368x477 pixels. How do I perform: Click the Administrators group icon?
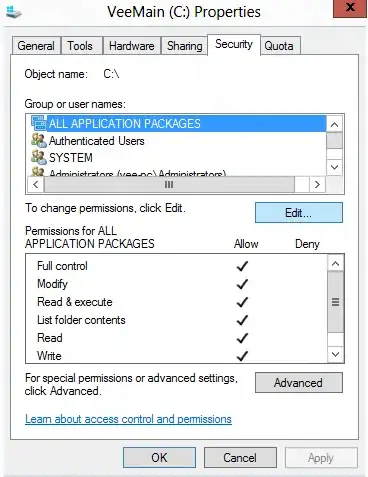point(39,171)
